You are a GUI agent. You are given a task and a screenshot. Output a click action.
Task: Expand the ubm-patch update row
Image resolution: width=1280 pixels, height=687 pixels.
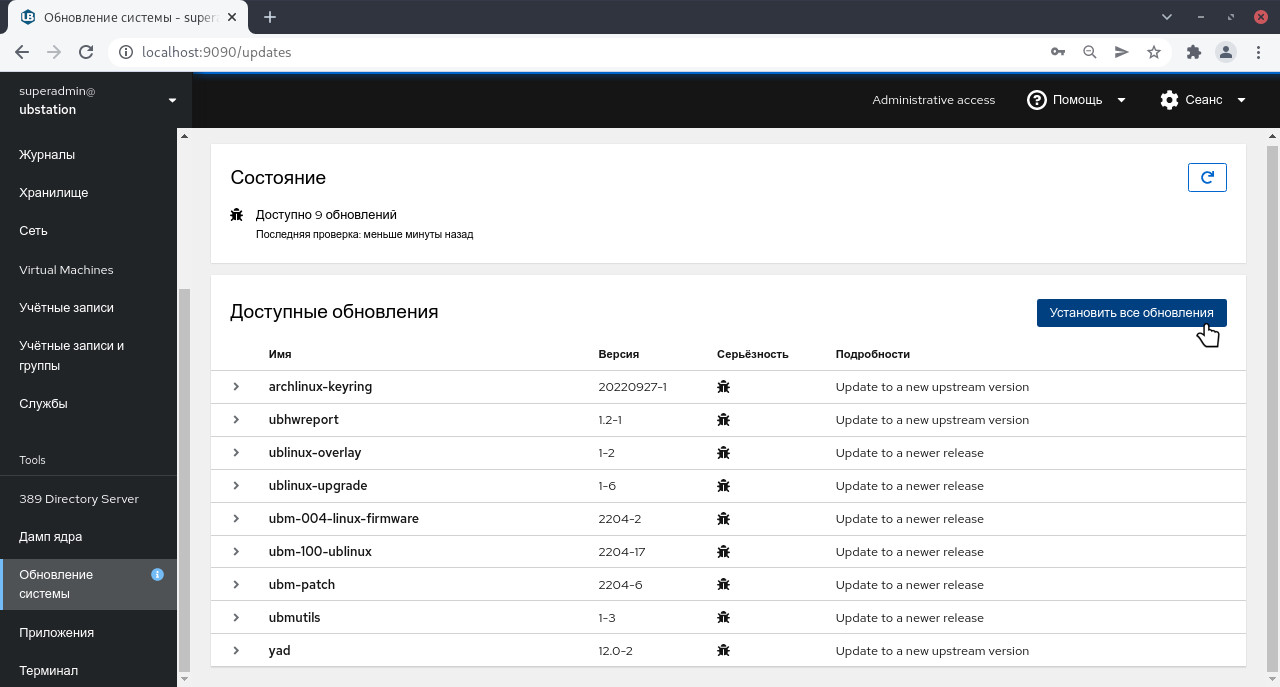237,585
